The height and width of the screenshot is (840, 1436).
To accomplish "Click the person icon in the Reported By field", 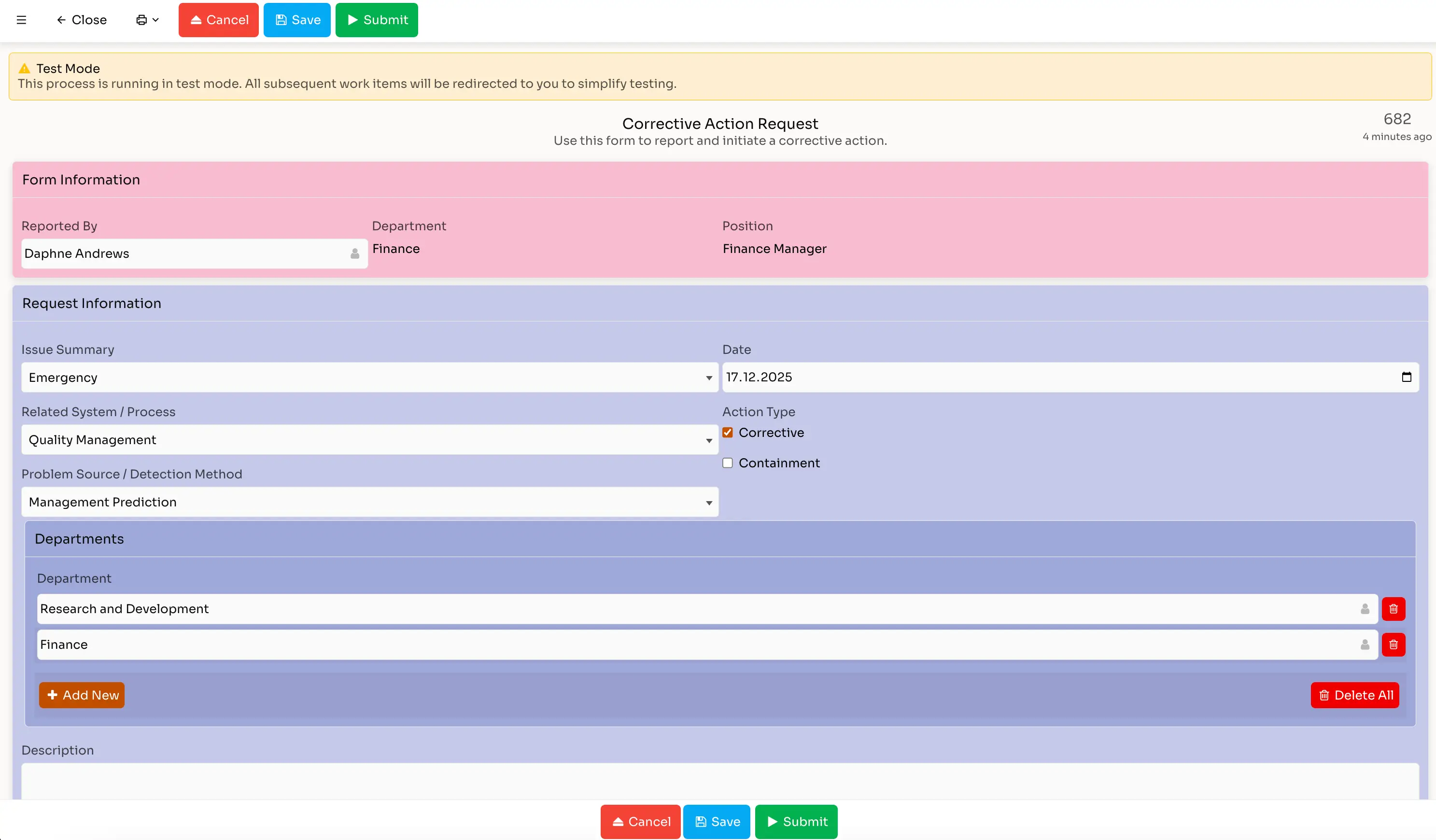I will click(354, 253).
